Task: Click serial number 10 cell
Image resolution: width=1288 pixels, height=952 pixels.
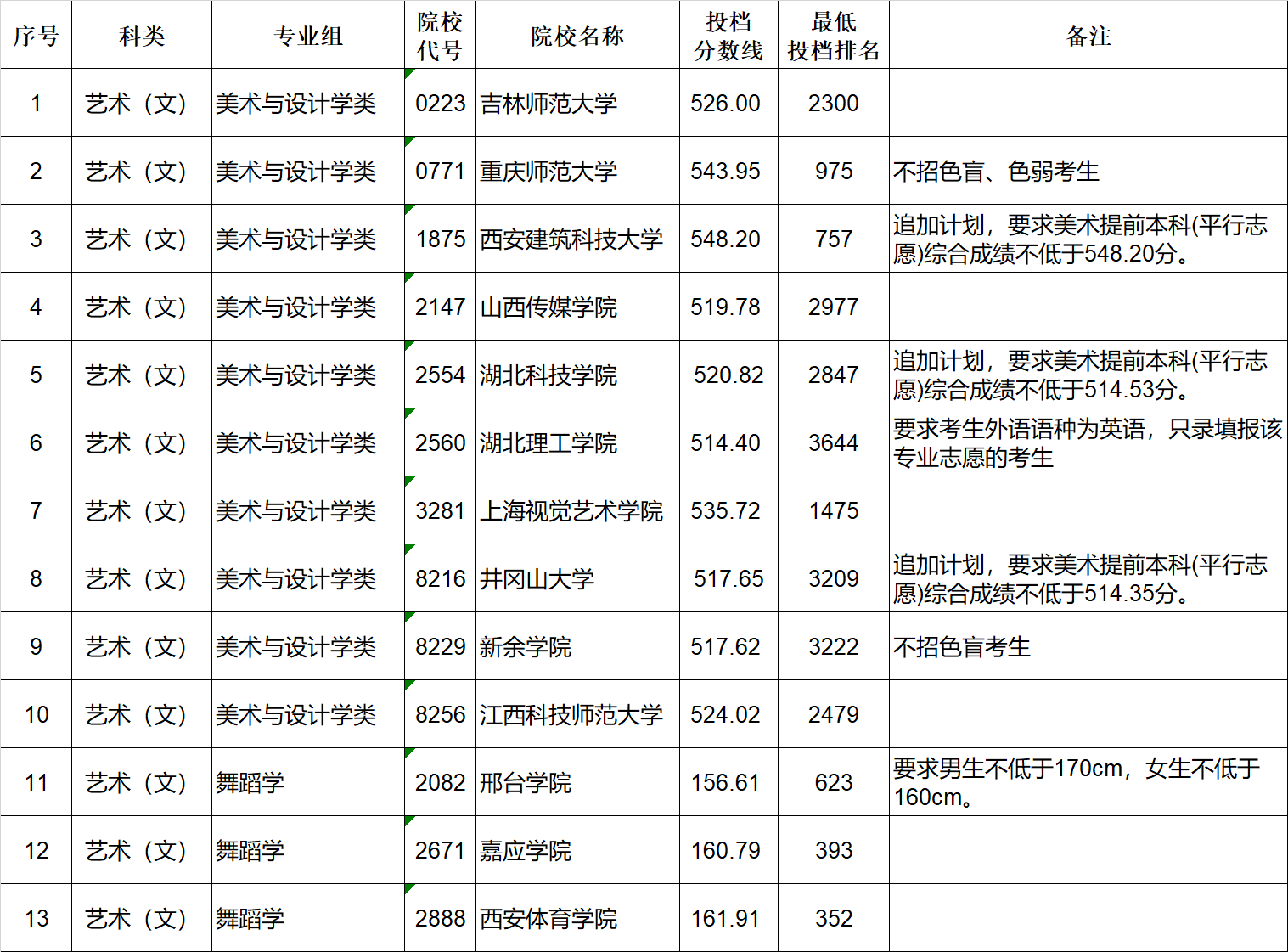Action: 36,714
